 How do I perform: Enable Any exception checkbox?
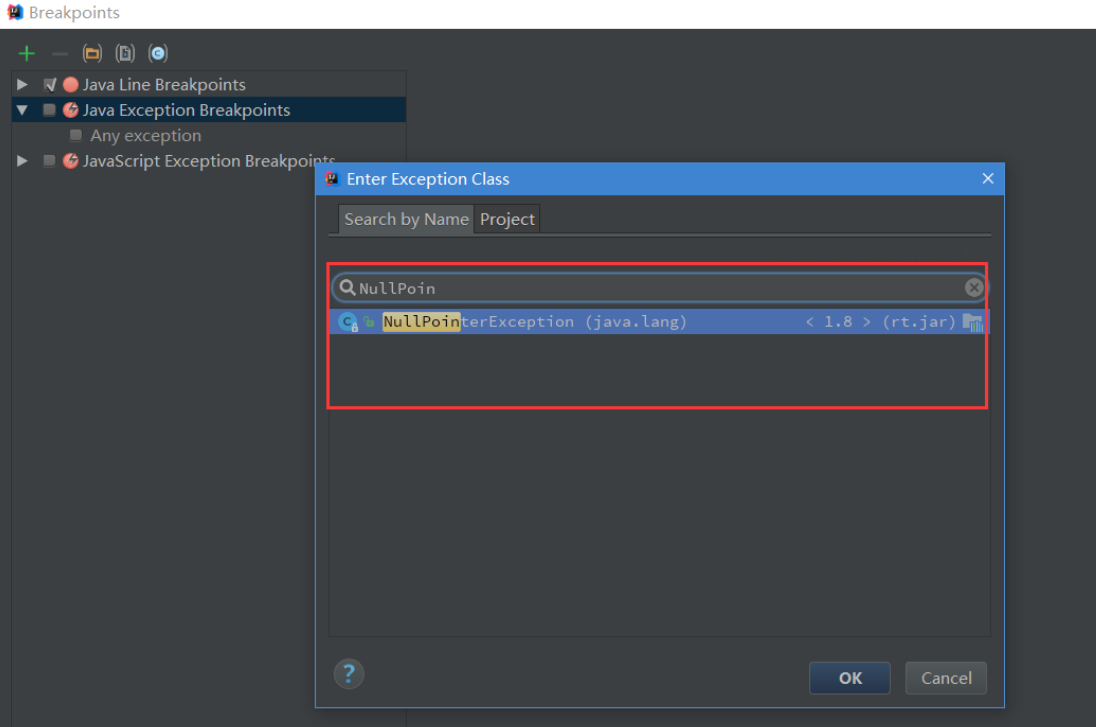click(76, 135)
